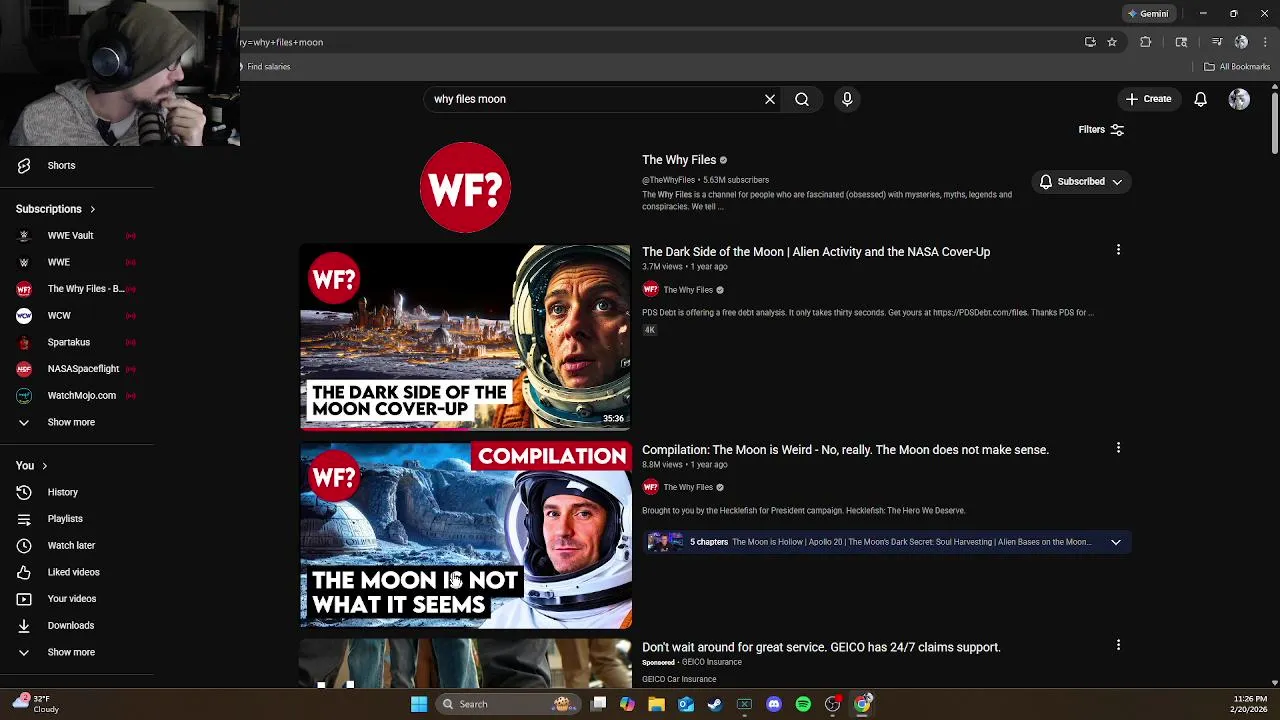The width and height of the screenshot is (1280, 720).
Task: Open the Windows Start menu
Action: 419,704
